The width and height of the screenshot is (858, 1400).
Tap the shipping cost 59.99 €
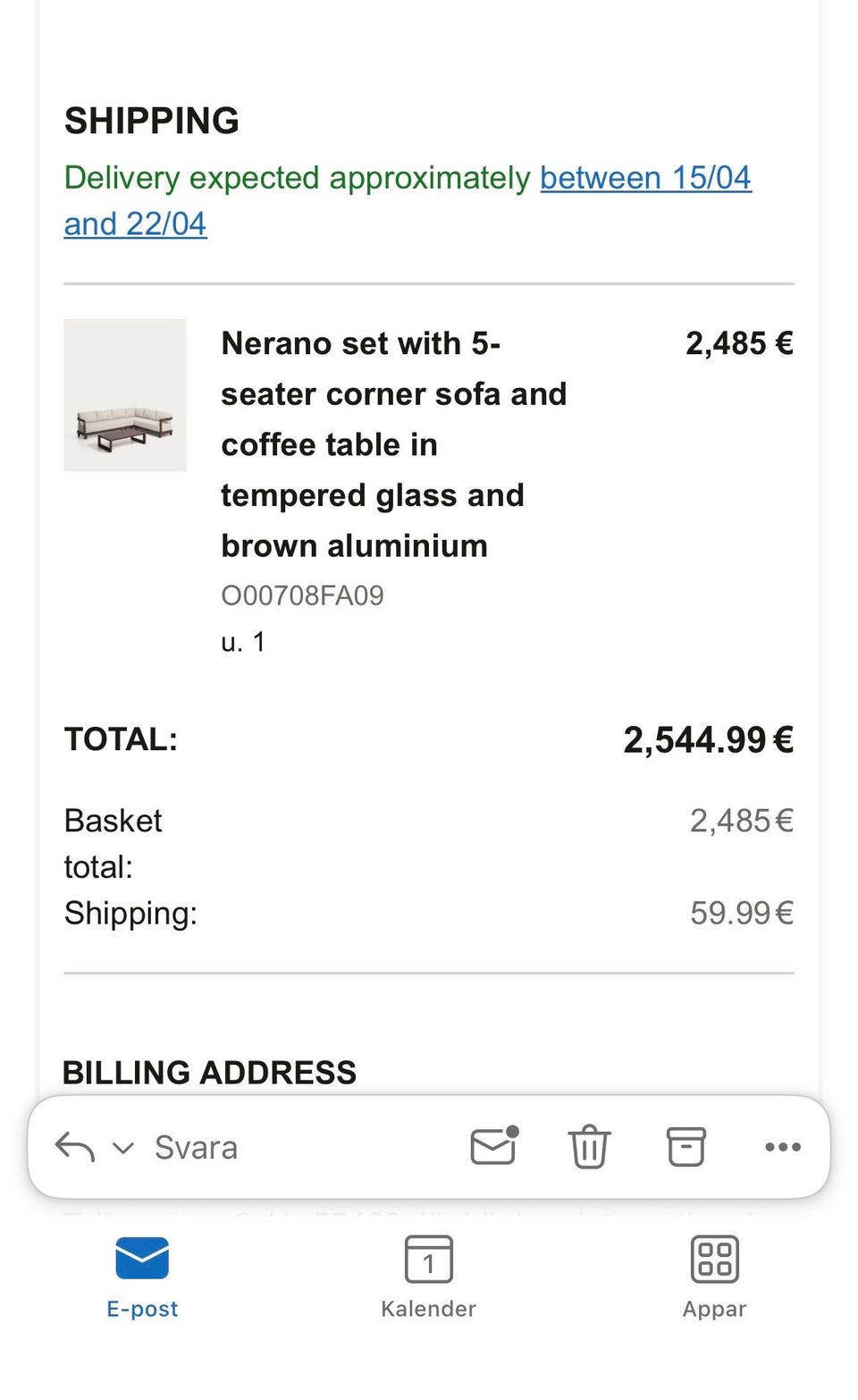(x=741, y=913)
